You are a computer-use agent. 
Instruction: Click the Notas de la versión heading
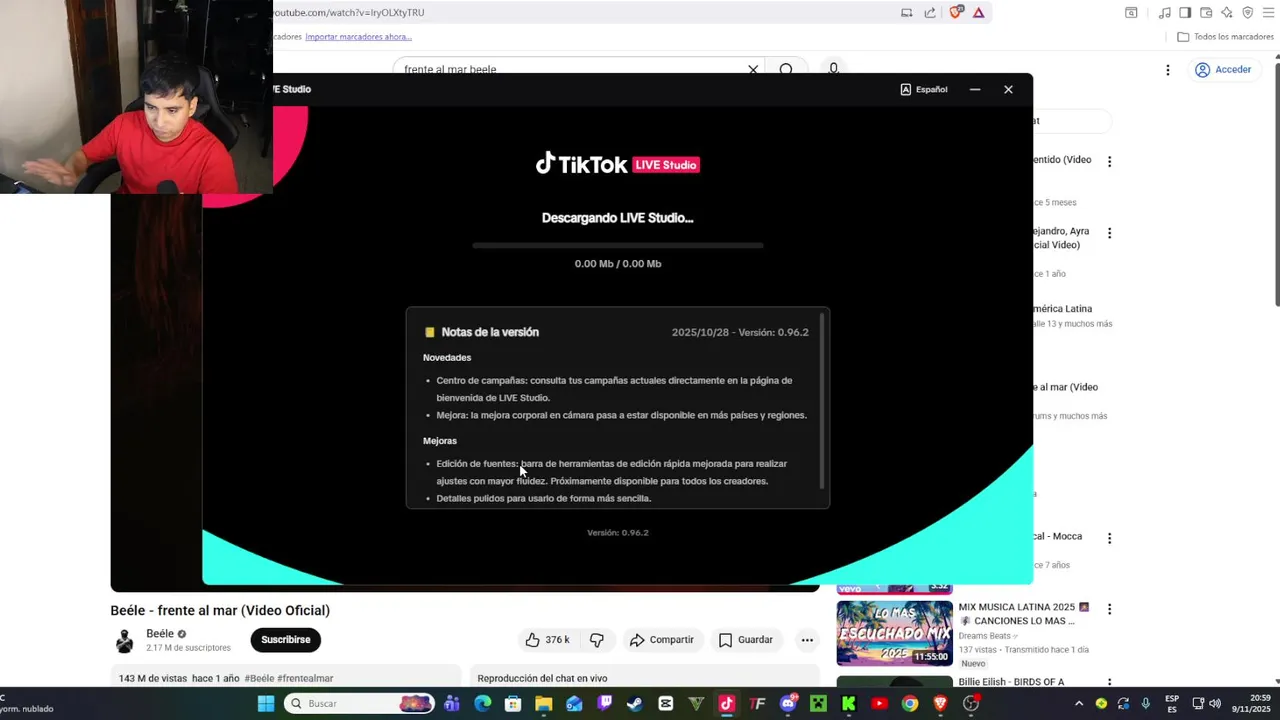(490, 332)
